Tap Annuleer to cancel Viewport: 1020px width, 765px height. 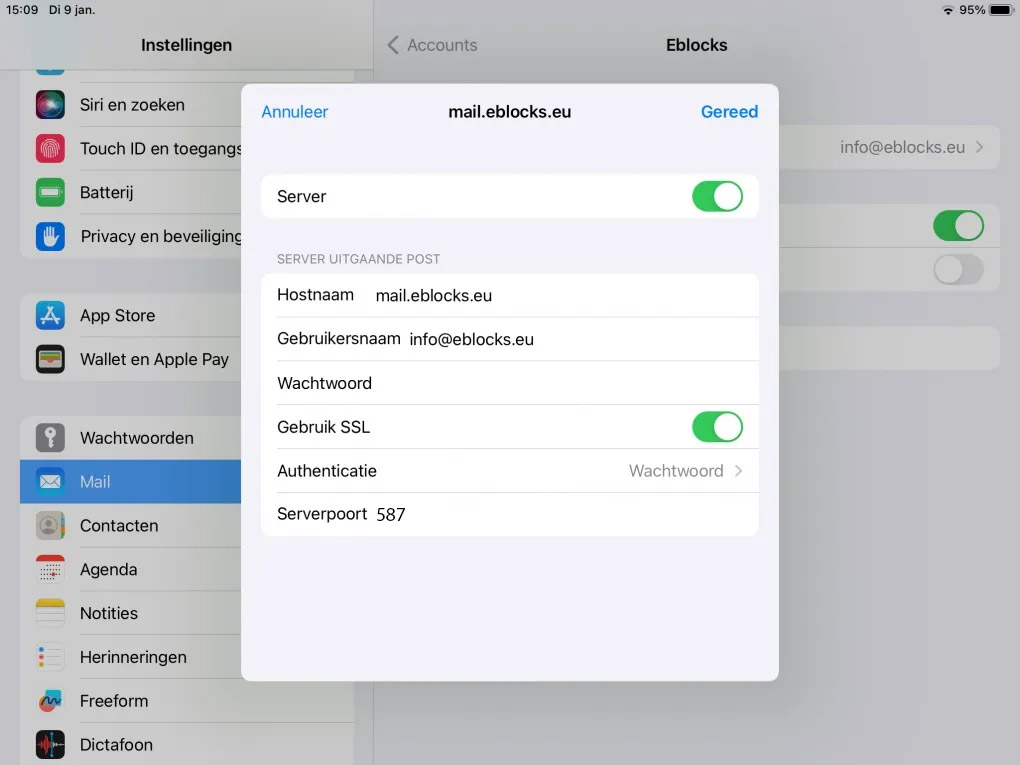pyautogui.click(x=294, y=112)
